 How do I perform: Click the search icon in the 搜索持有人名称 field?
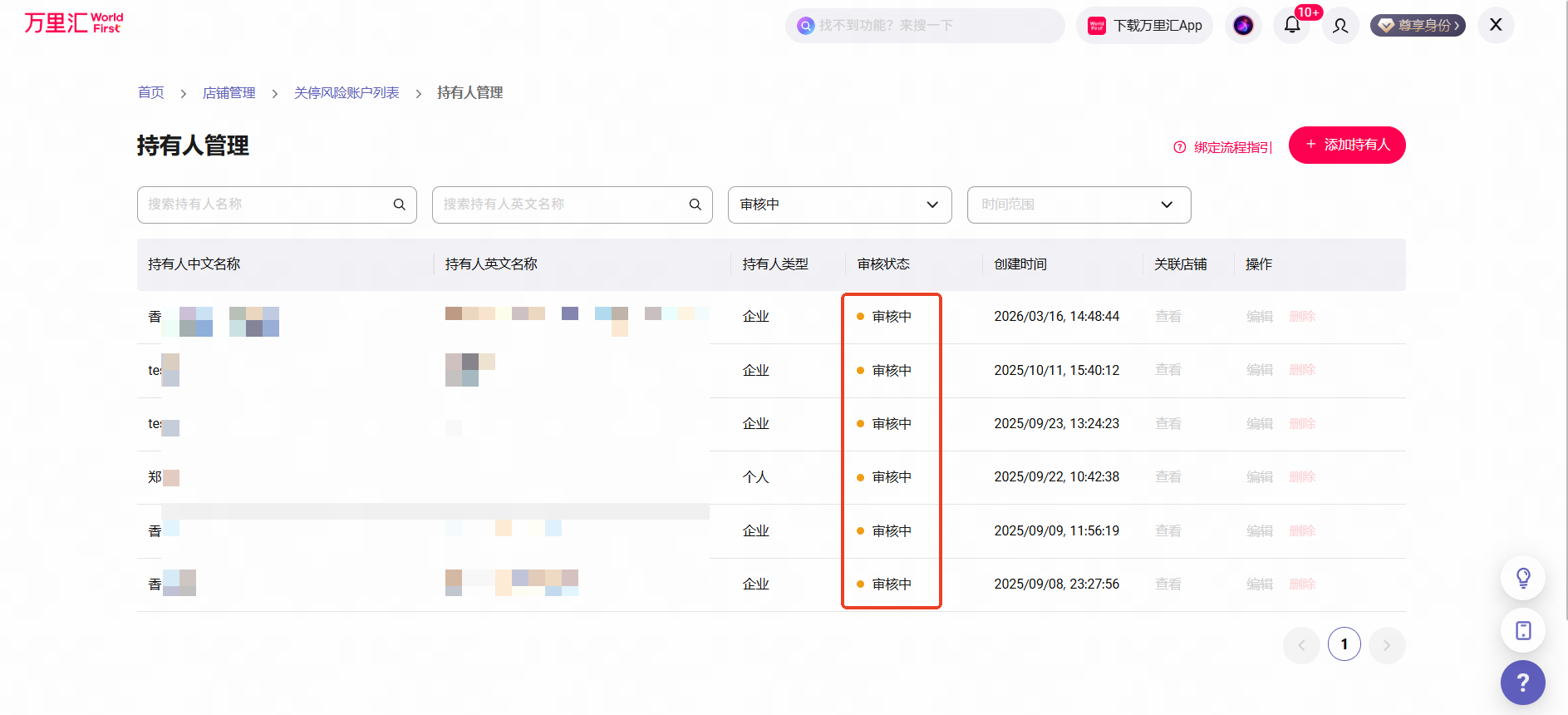click(x=400, y=205)
